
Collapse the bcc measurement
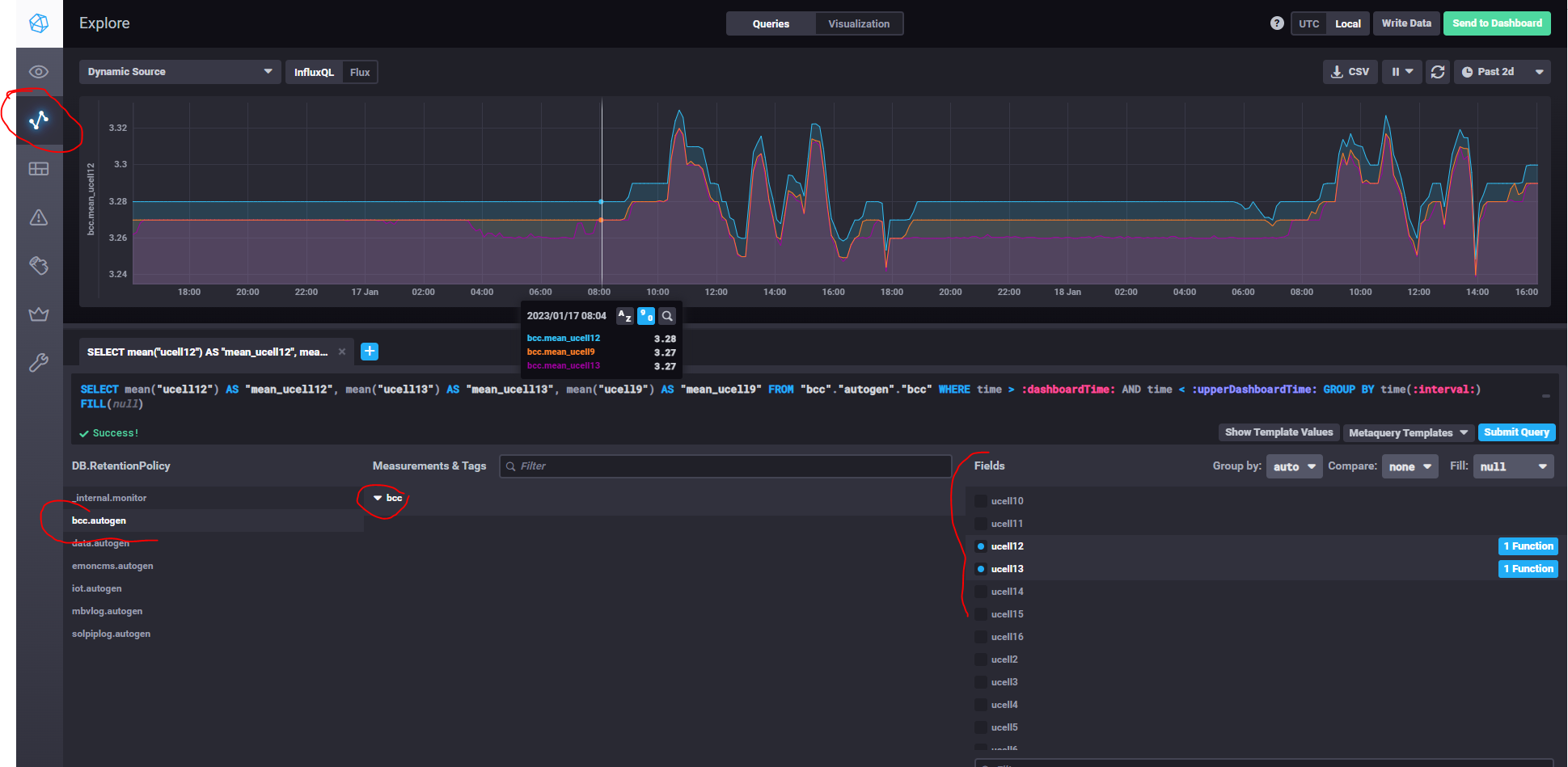[x=387, y=498]
